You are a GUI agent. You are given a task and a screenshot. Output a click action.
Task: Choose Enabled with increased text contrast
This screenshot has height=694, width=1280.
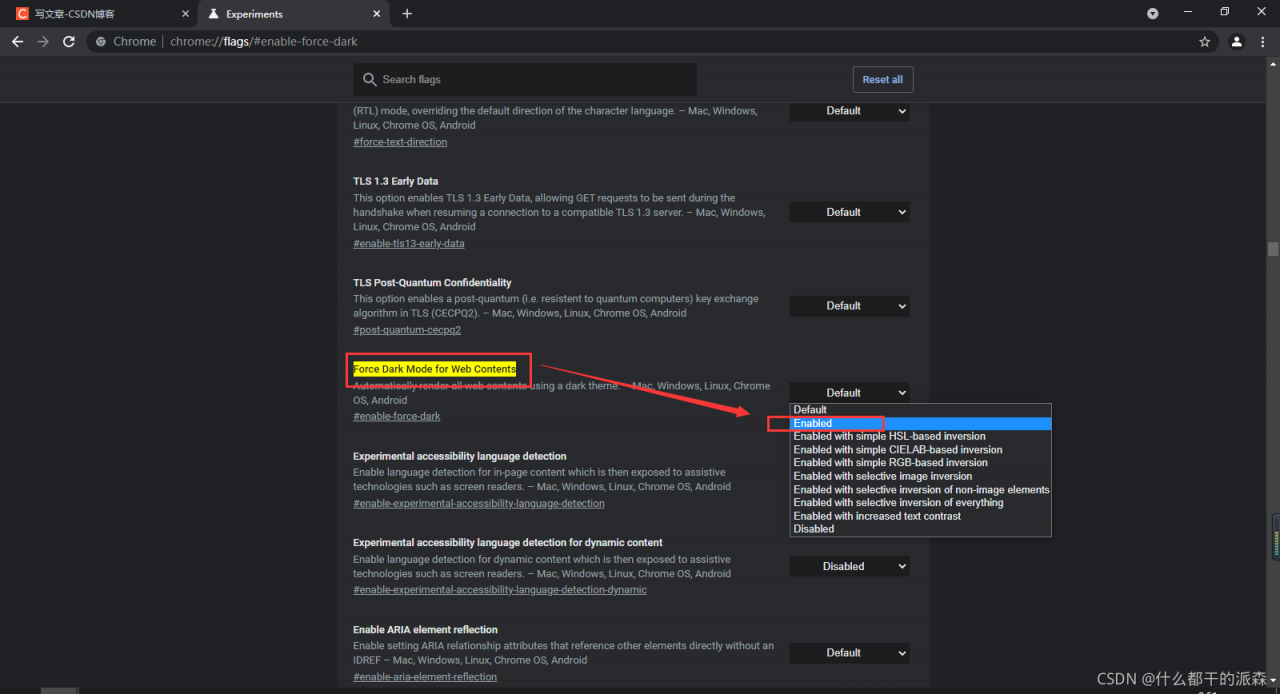920,516
